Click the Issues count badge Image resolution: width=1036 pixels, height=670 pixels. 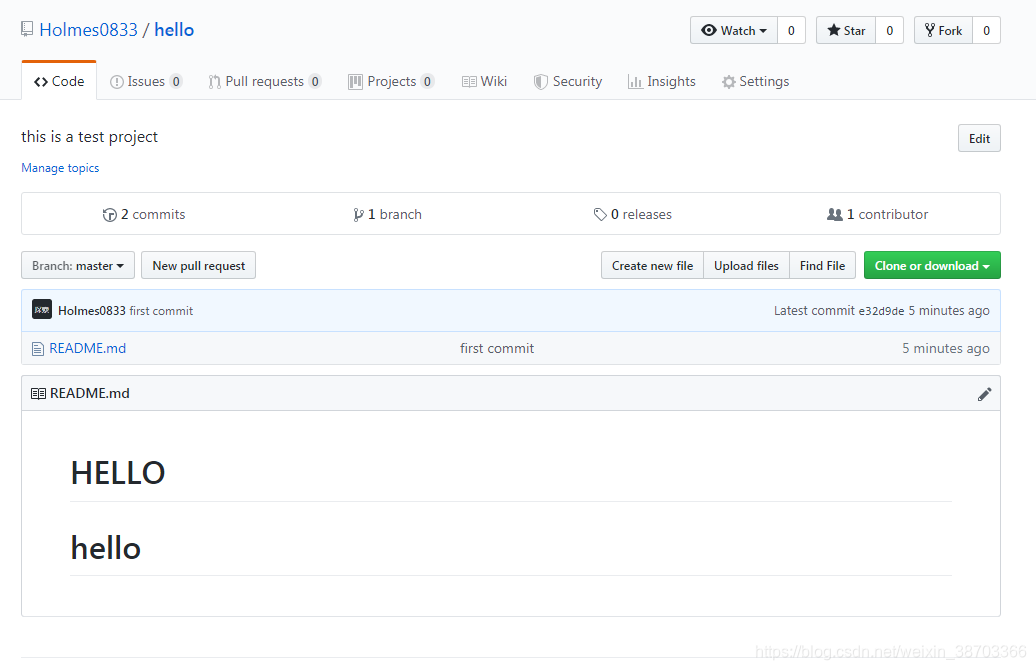[x=176, y=81]
